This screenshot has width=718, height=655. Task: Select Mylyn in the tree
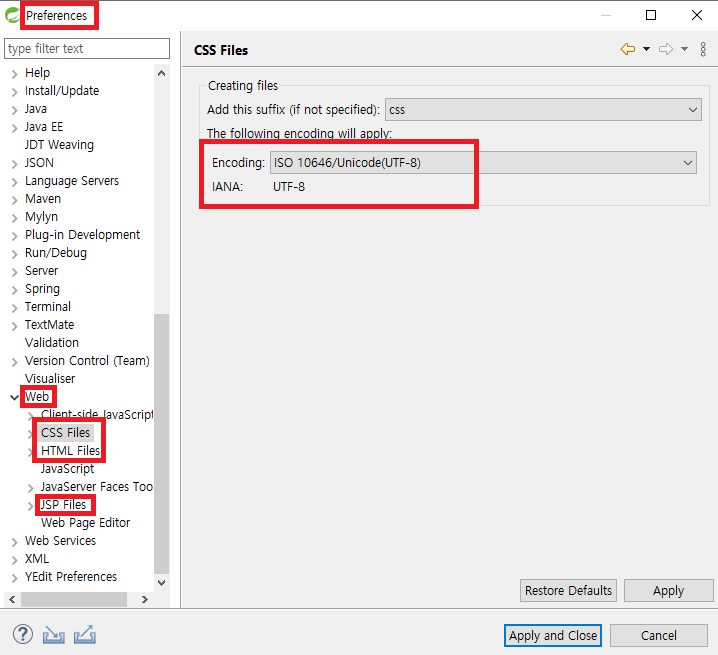[41, 217]
